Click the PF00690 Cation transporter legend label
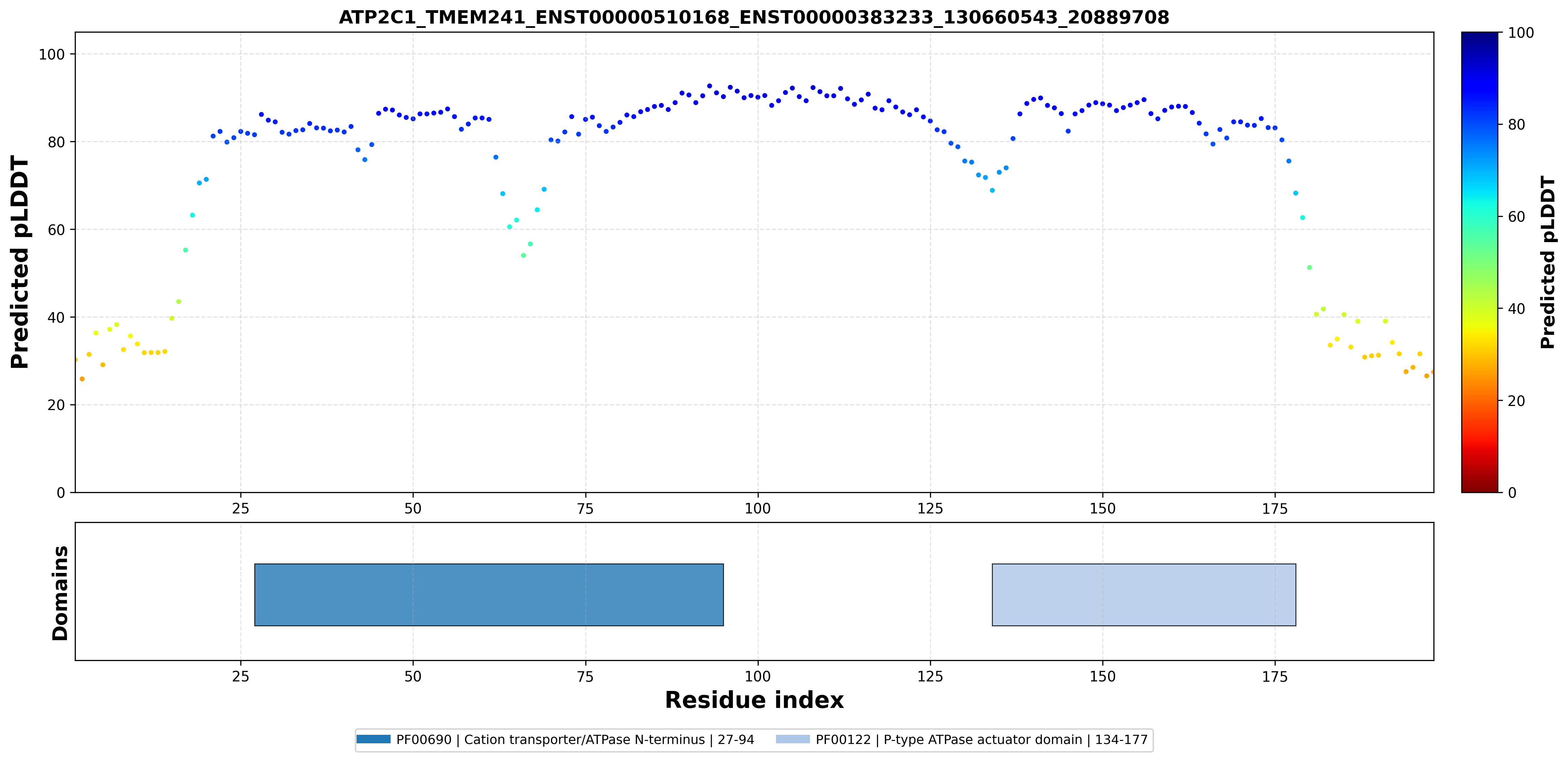This screenshot has width=1568, height=762. pos(575,740)
